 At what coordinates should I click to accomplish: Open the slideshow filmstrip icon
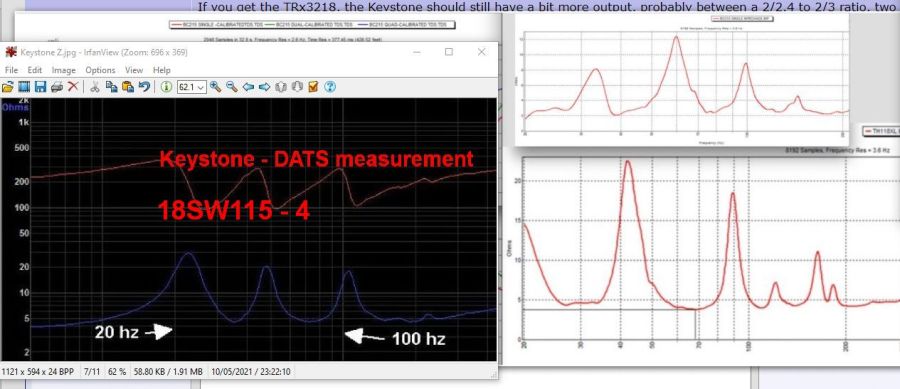click(24, 87)
